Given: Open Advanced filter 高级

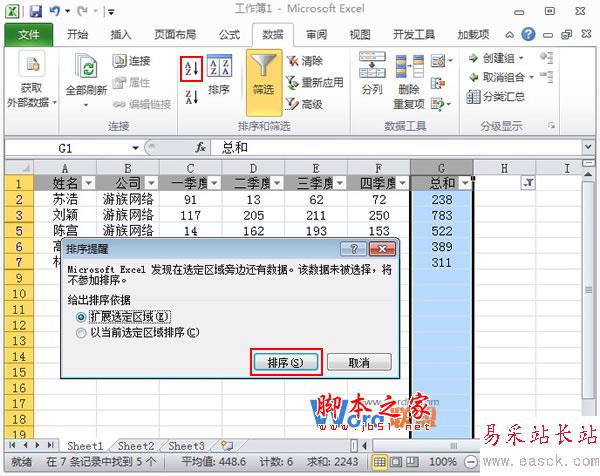Looking at the screenshot, I should pos(305,104).
